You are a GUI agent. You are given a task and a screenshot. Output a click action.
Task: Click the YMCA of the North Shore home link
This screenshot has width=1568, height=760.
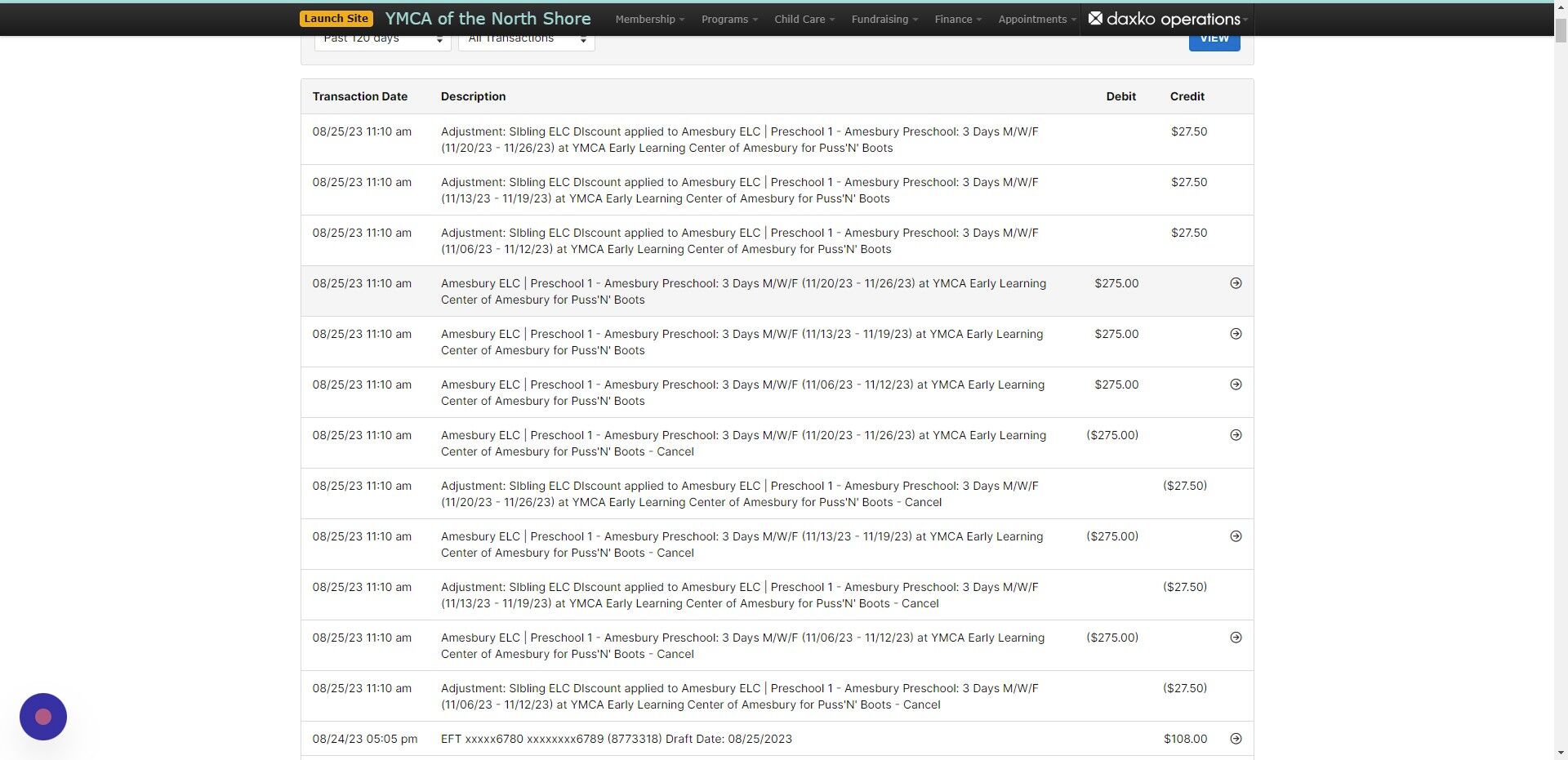point(488,18)
